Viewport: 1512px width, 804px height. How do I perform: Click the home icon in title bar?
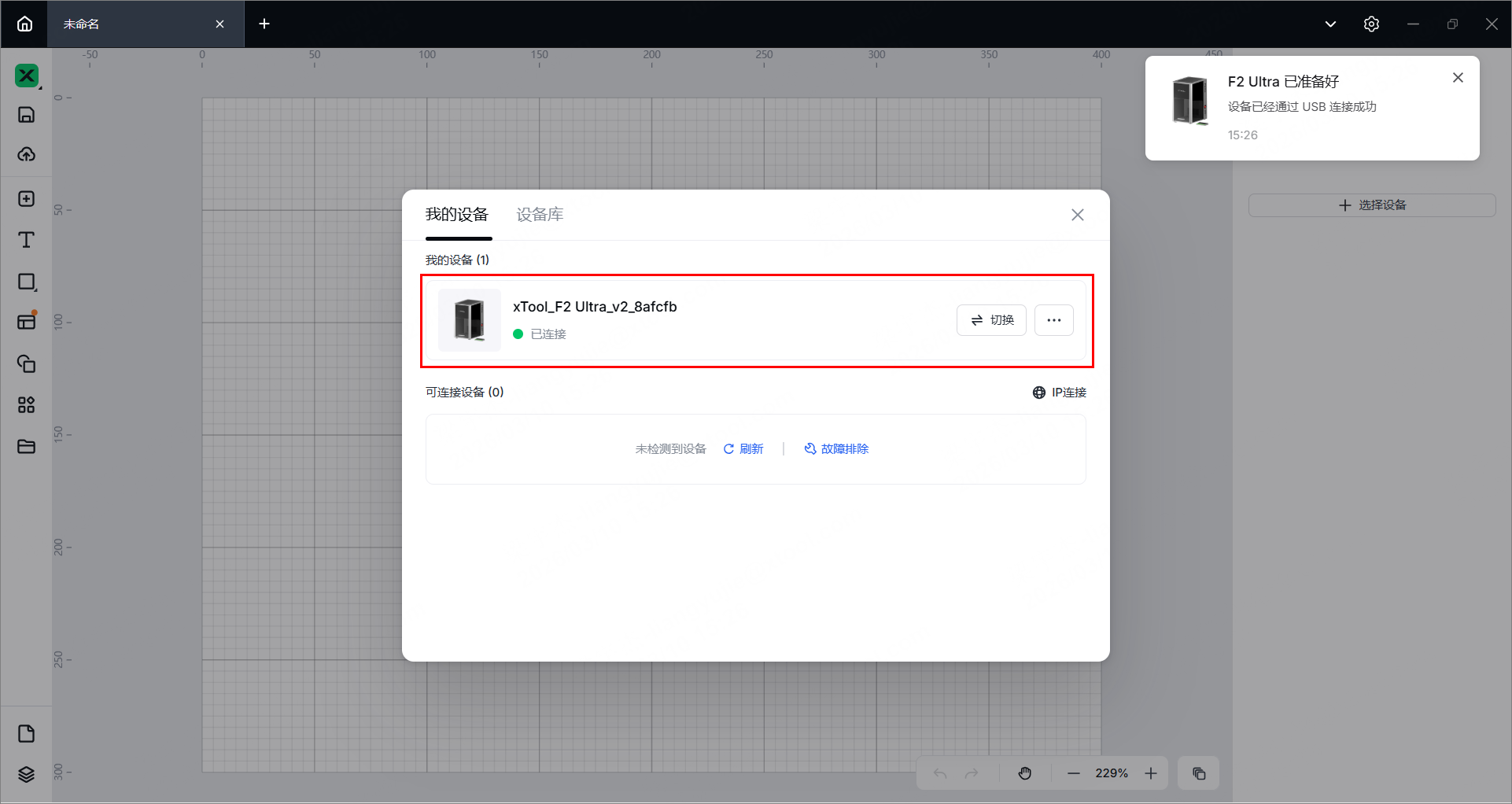tap(24, 24)
